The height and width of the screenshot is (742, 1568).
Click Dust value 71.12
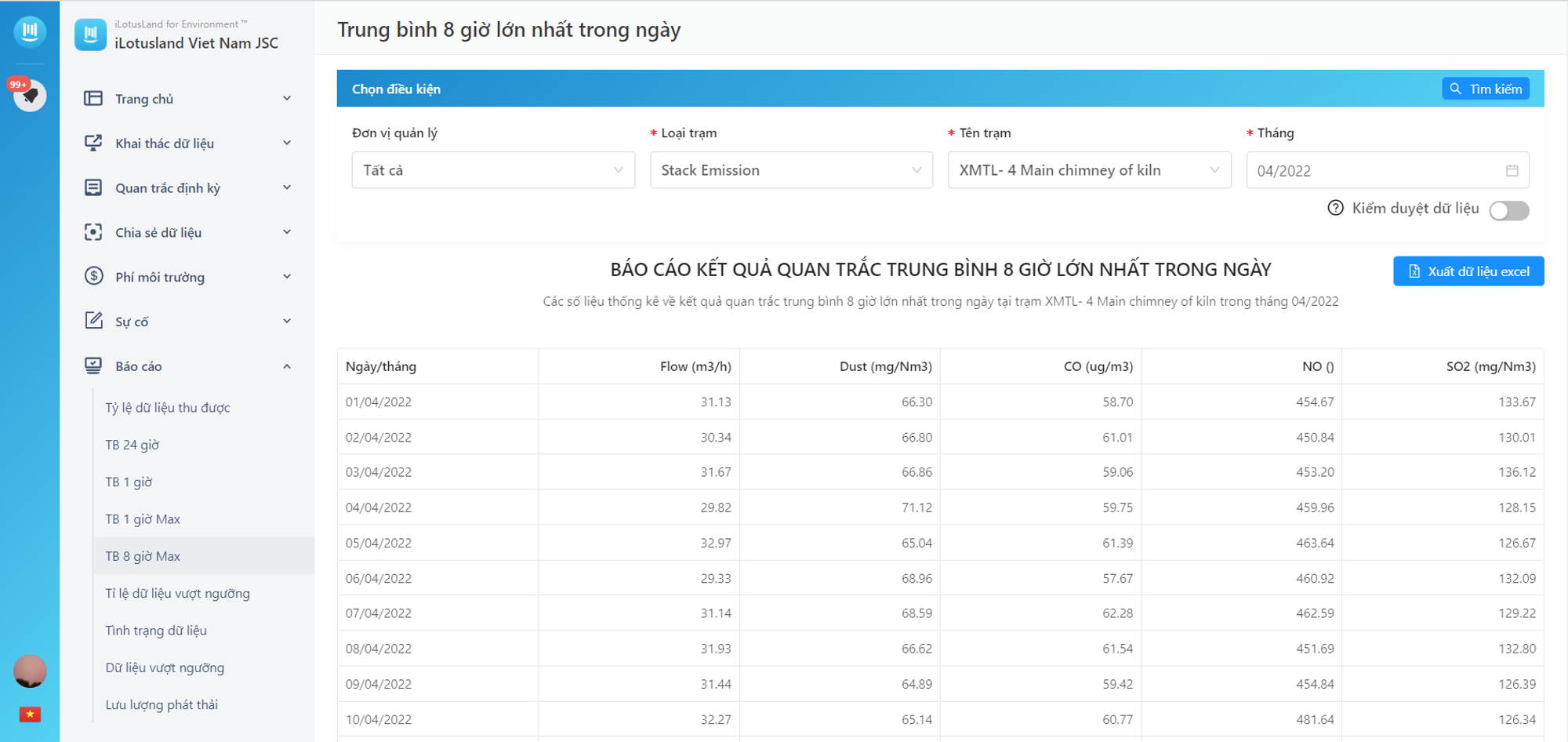916,507
